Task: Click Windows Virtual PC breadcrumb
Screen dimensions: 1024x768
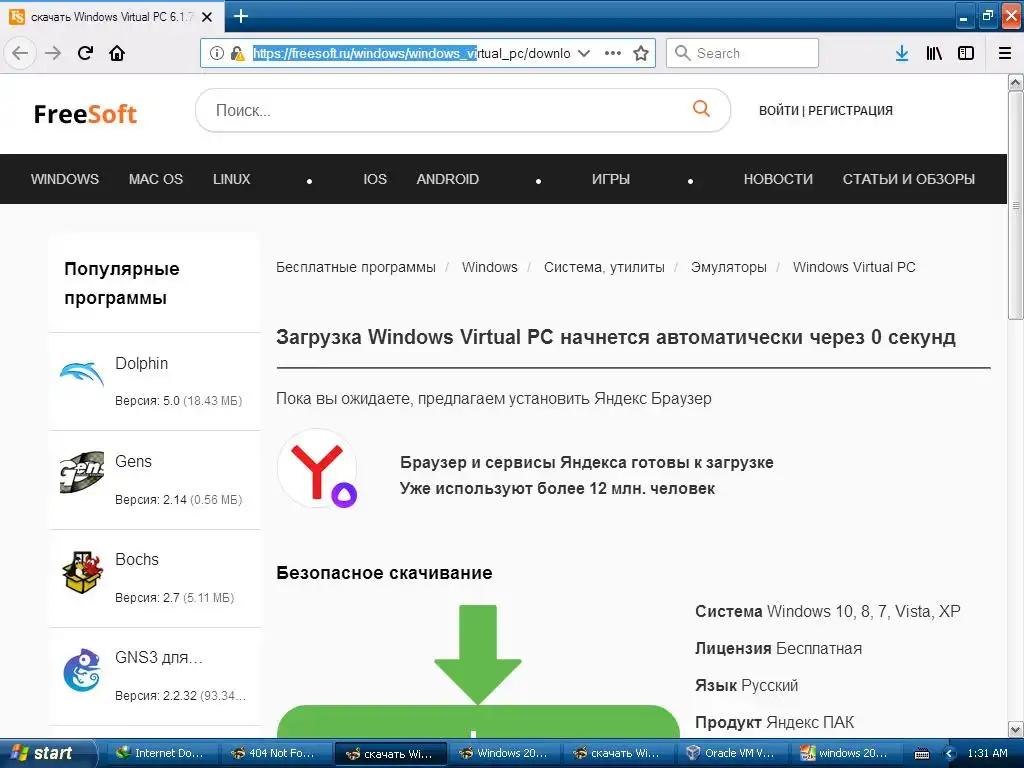Action: click(854, 267)
